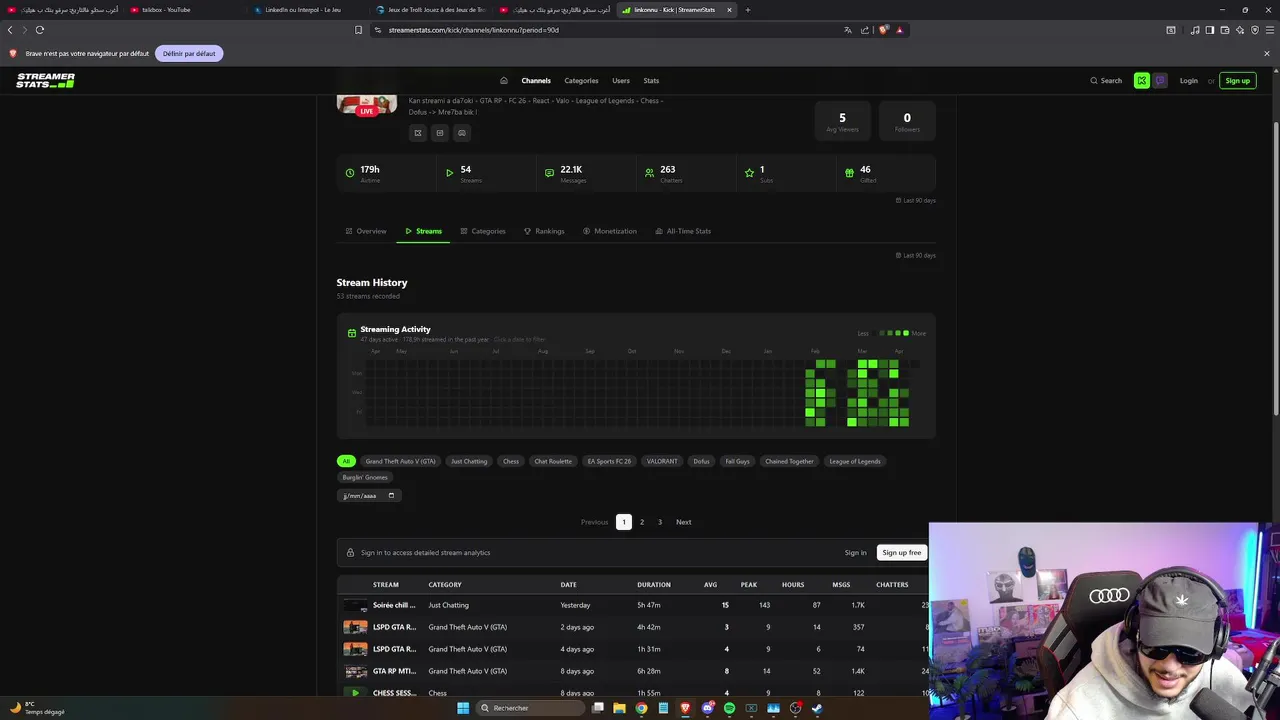Select the Twitch platform icon in header
The width and height of the screenshot is (1280, 720).
pos(1160,81)
